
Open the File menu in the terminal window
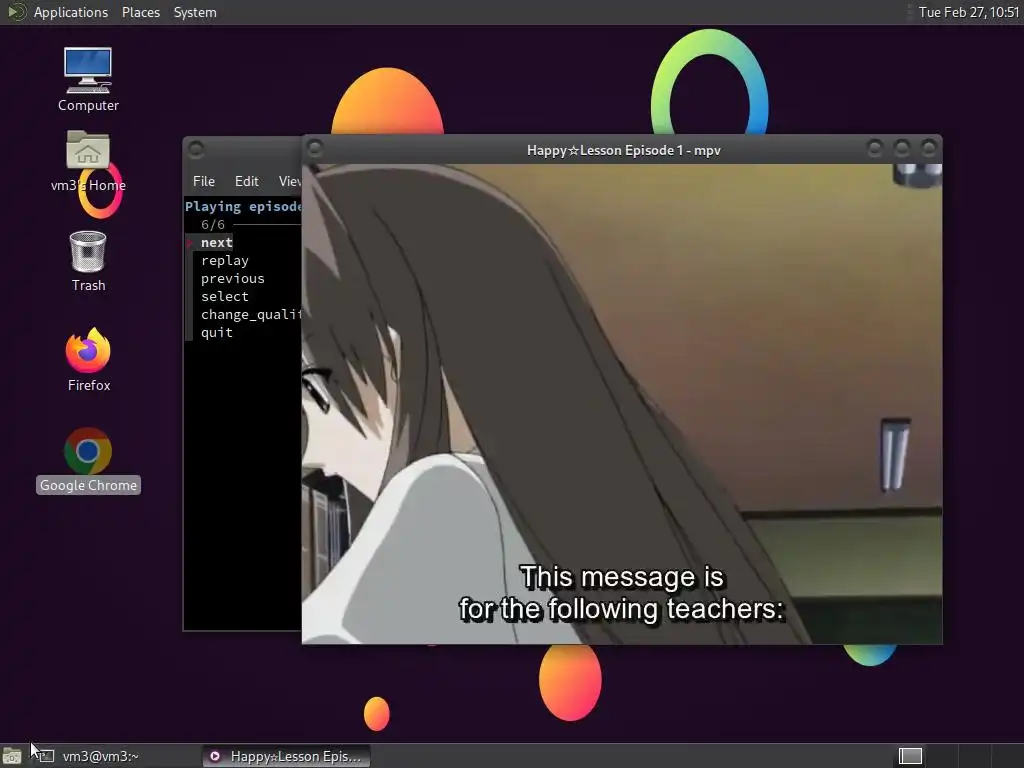tap(204, 181)
